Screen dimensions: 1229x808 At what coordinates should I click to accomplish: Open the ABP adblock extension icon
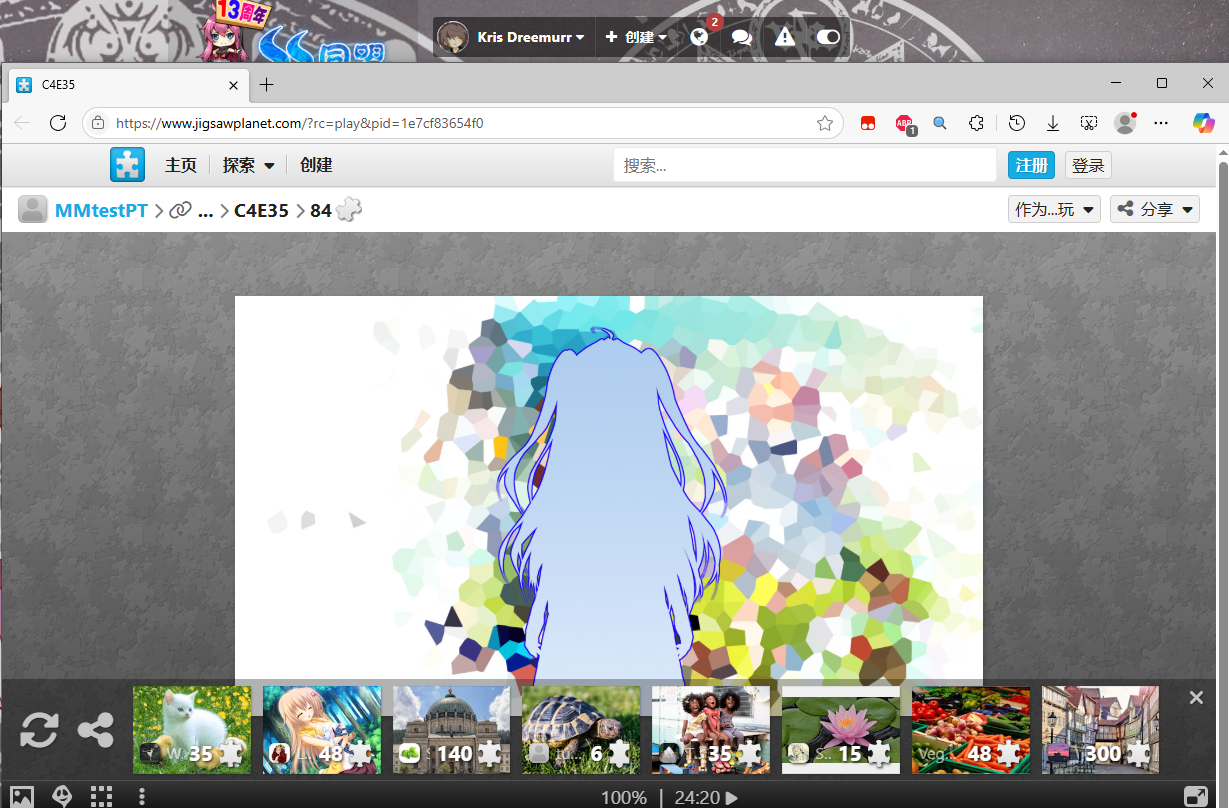(x=904, y=123)
